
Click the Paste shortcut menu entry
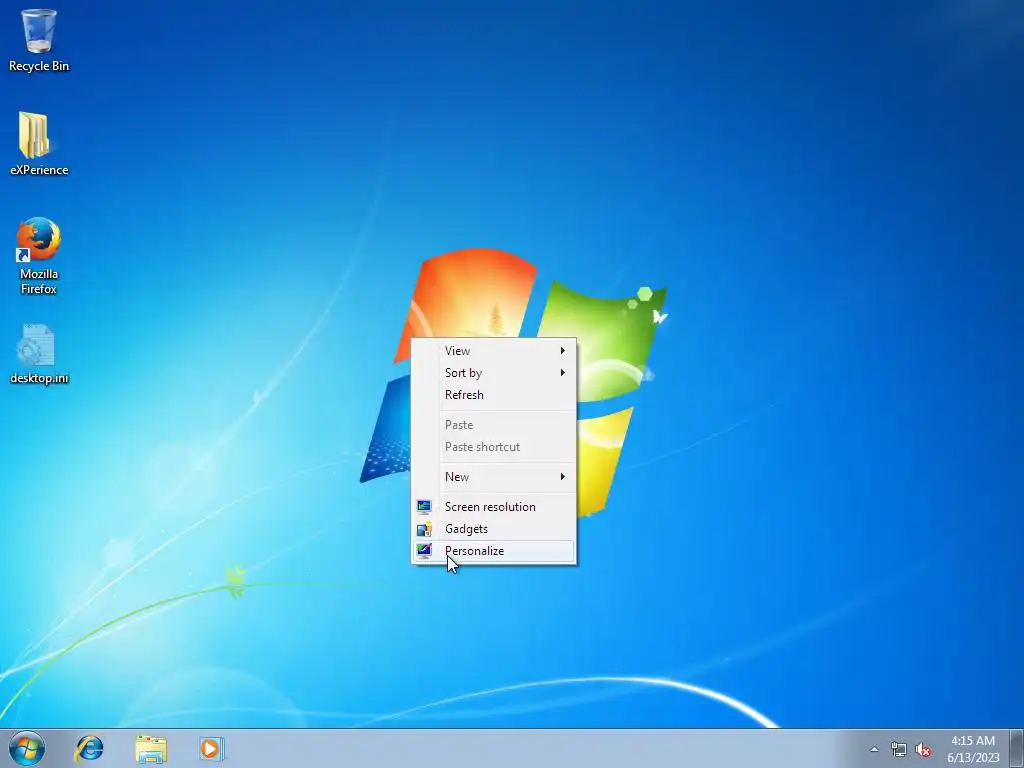click(x=494, y=447)
